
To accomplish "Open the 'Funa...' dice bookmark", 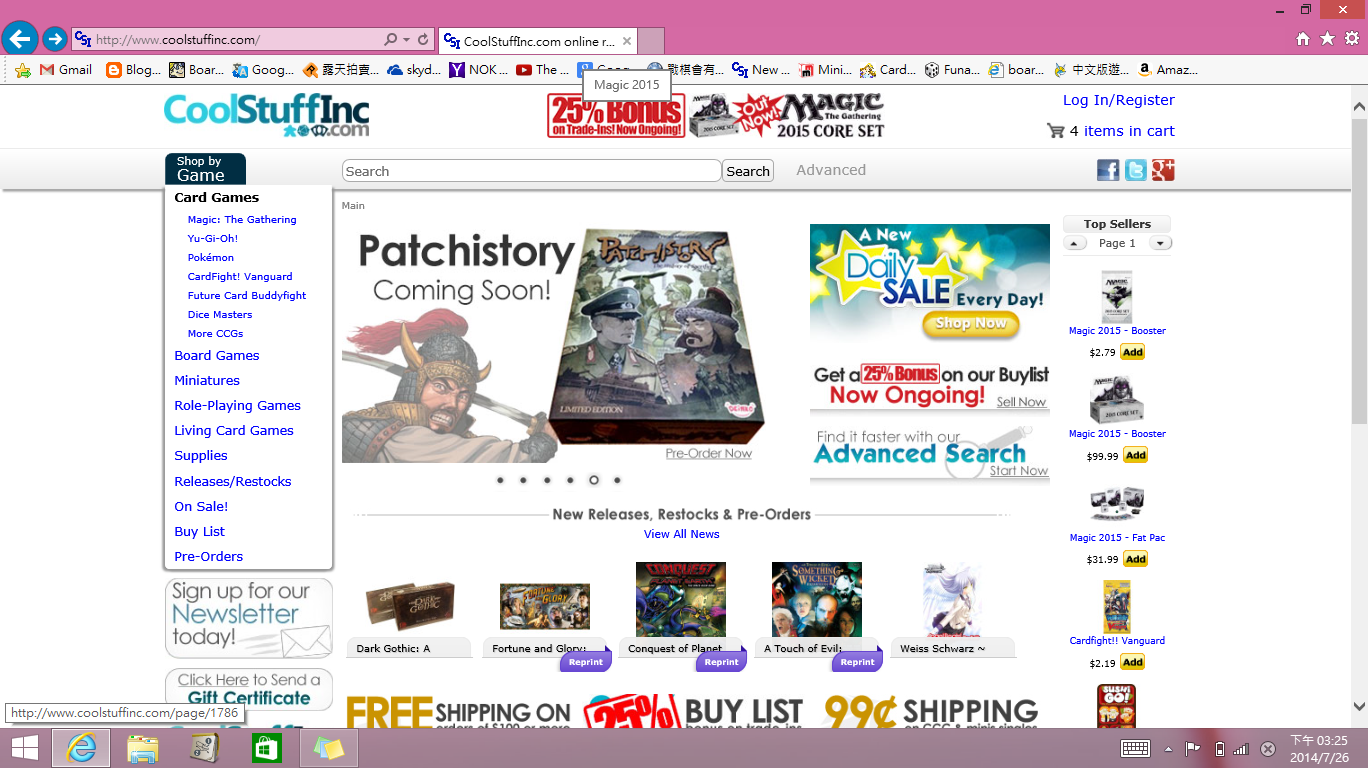I will point(952,70).
